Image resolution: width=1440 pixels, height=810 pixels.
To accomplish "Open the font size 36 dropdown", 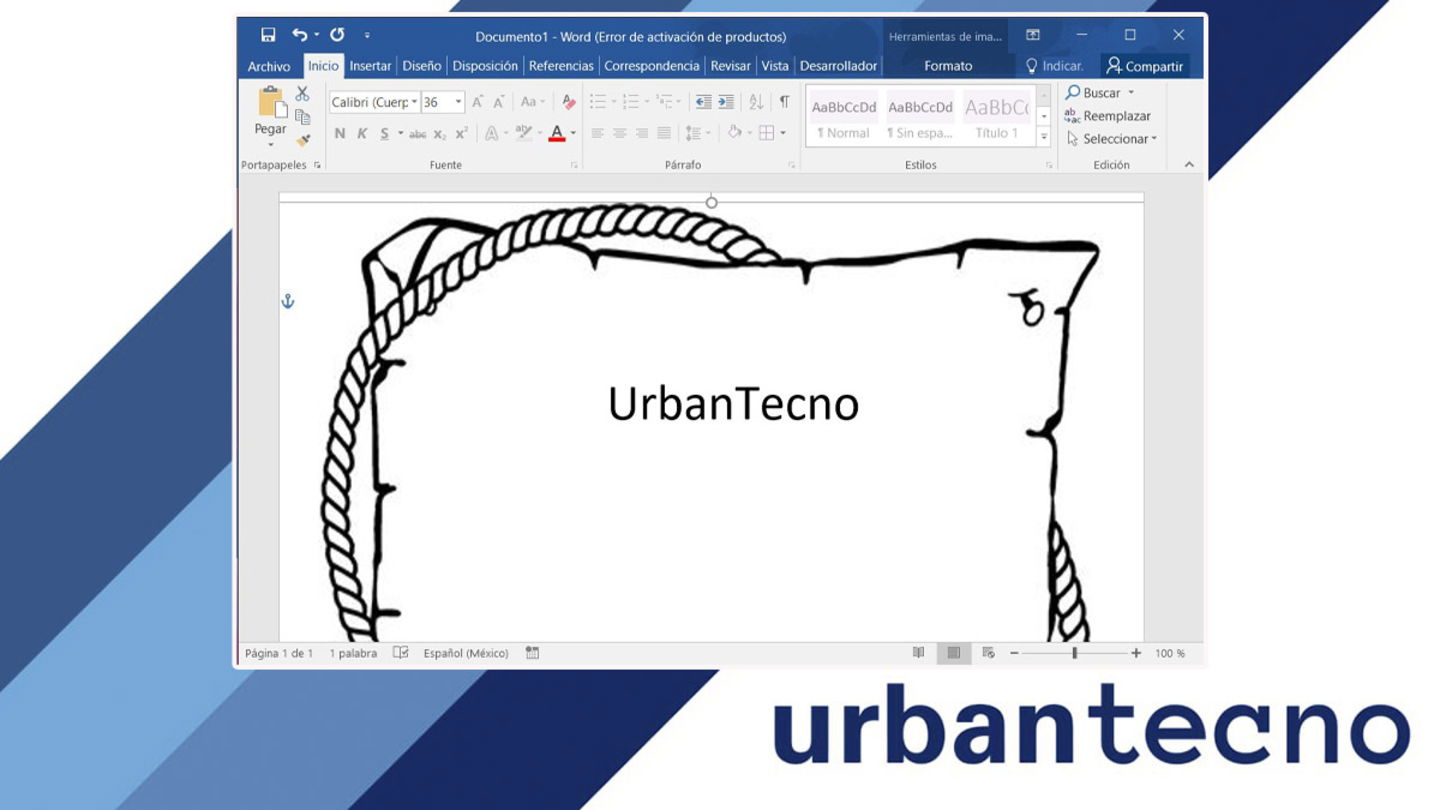I will 458,102.
